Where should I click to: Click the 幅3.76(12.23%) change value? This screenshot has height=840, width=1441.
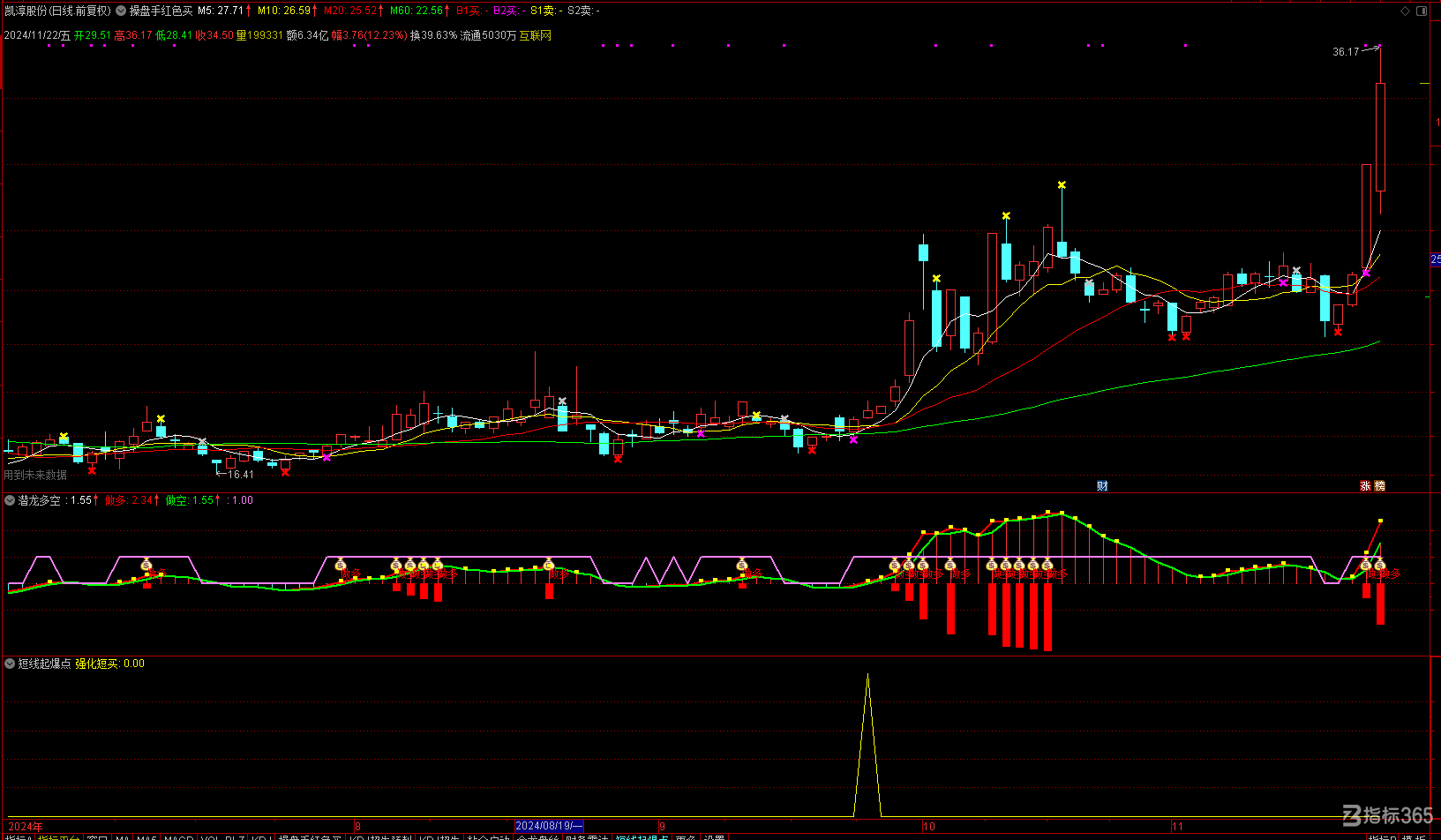(x=370, y=35)
